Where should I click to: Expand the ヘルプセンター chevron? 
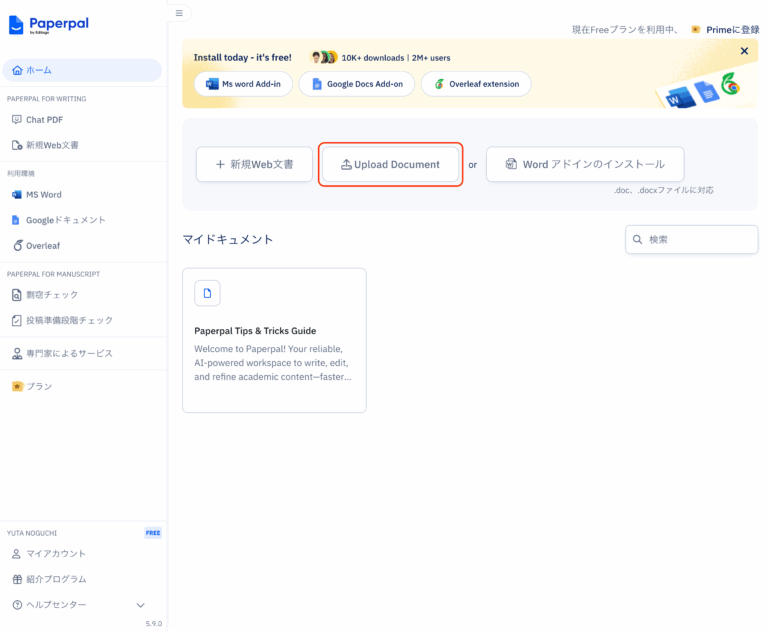click(140, 605)
